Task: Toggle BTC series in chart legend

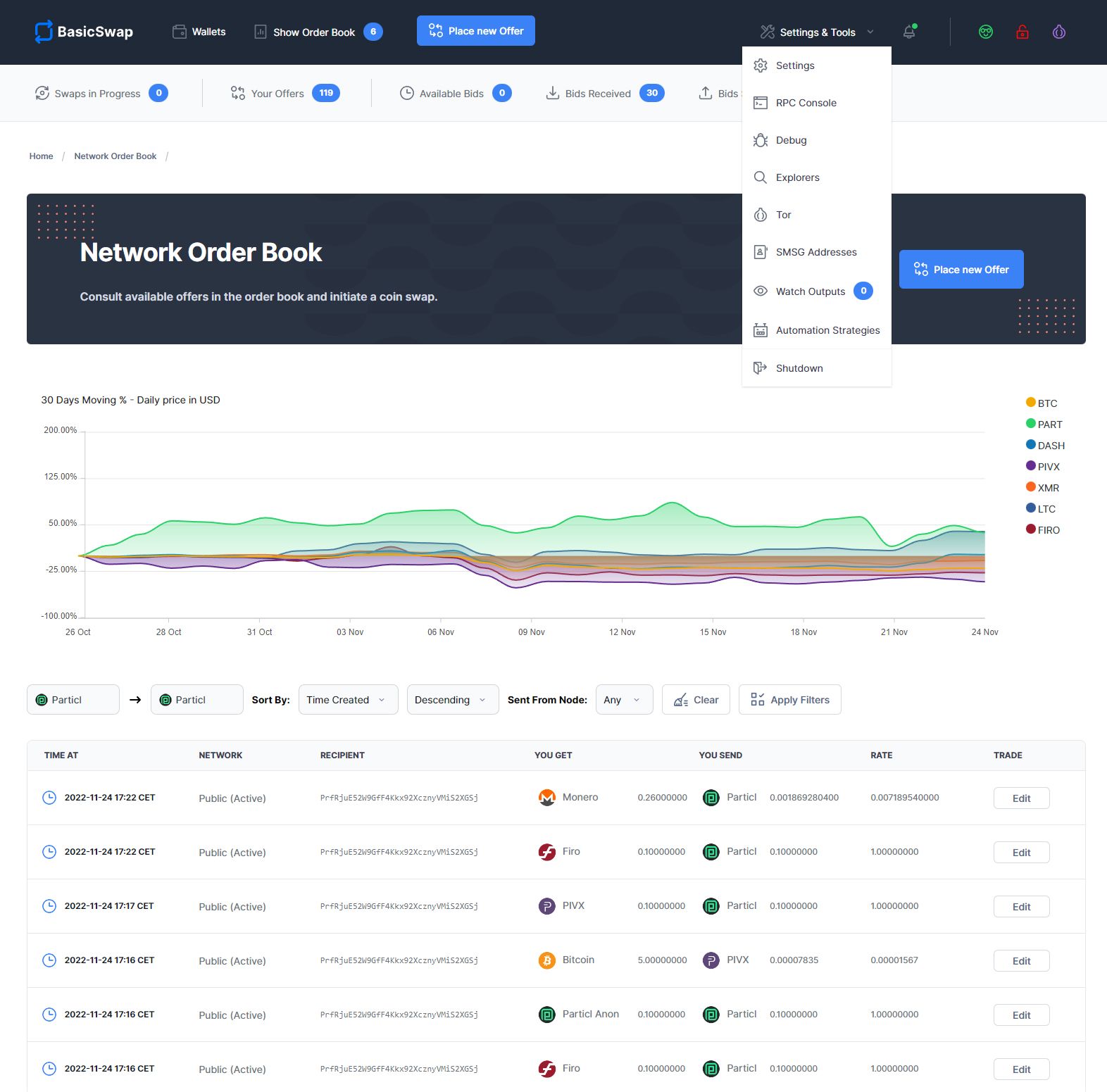Action: coord(1042,403)
